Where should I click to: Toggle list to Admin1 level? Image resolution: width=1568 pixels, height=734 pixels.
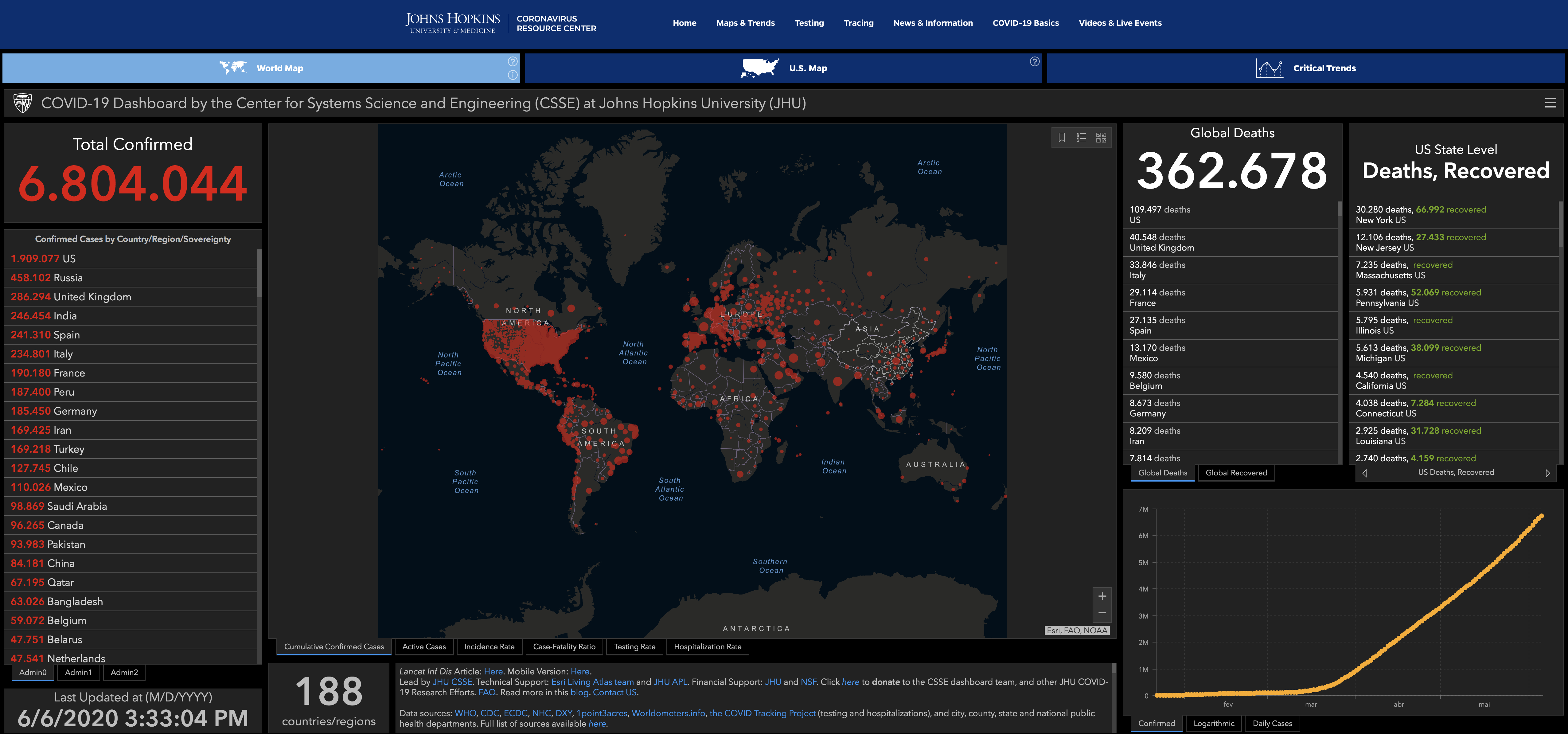click(78, 672)
